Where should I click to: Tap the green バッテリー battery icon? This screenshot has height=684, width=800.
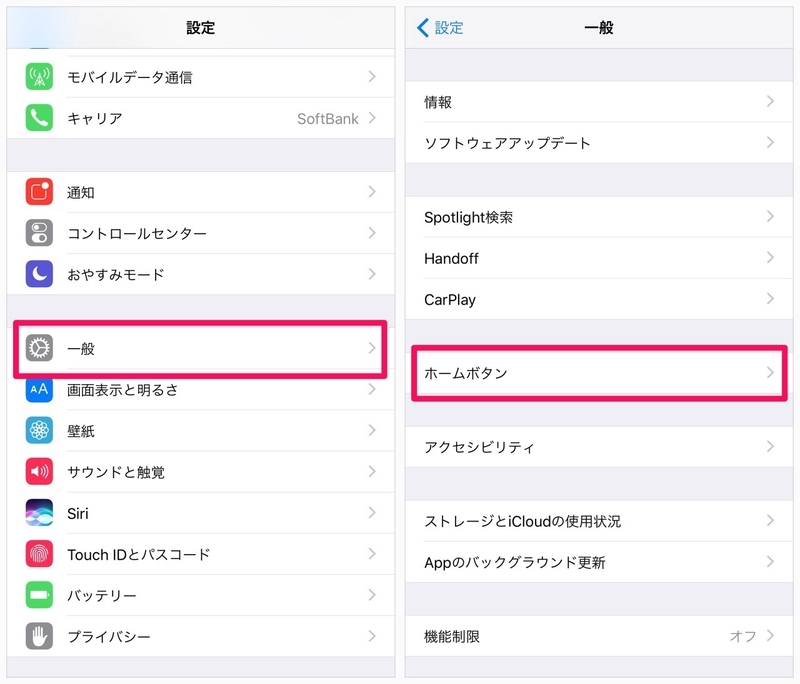click(x=39, y=595)
